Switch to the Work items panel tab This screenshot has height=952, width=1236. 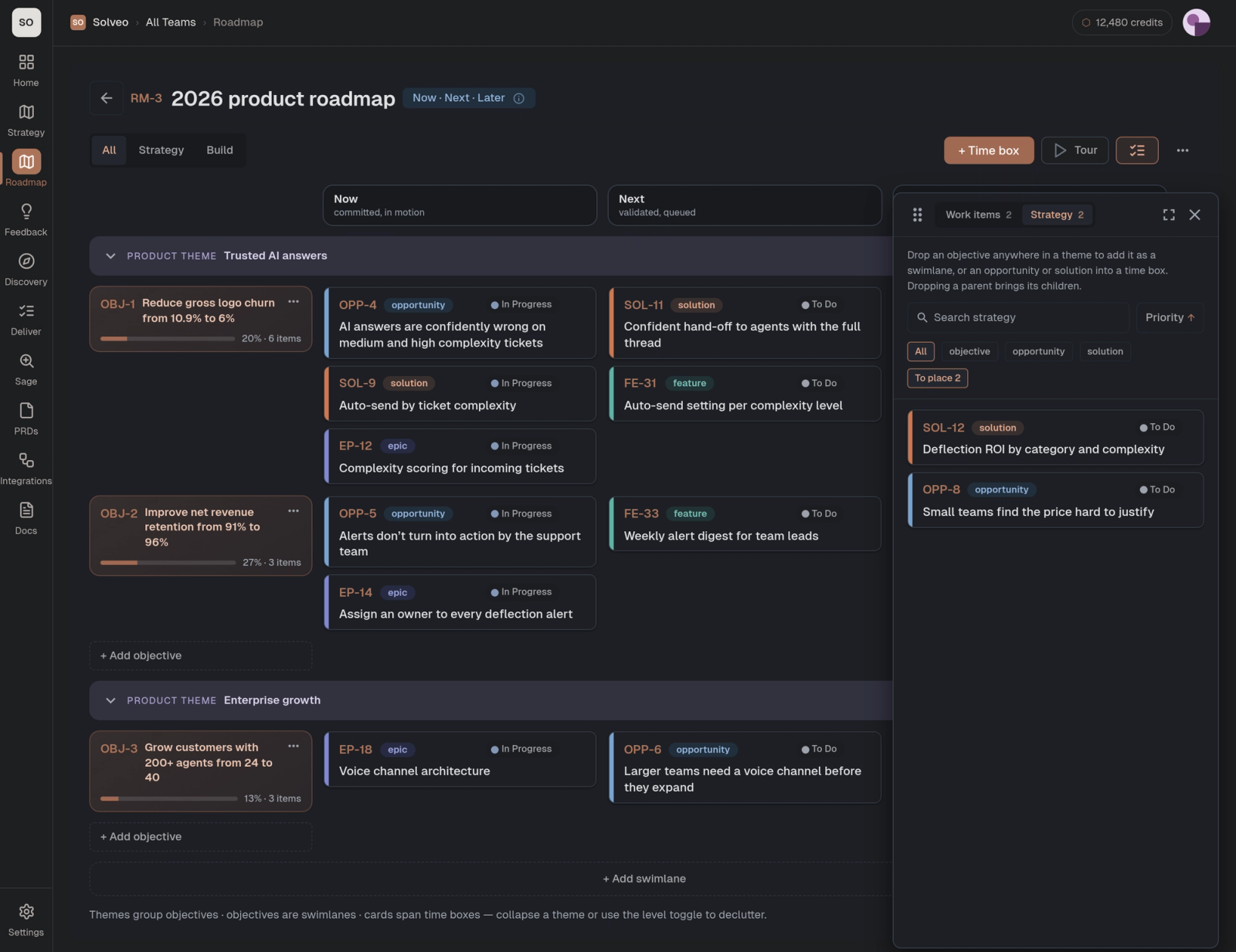[978, 215]
